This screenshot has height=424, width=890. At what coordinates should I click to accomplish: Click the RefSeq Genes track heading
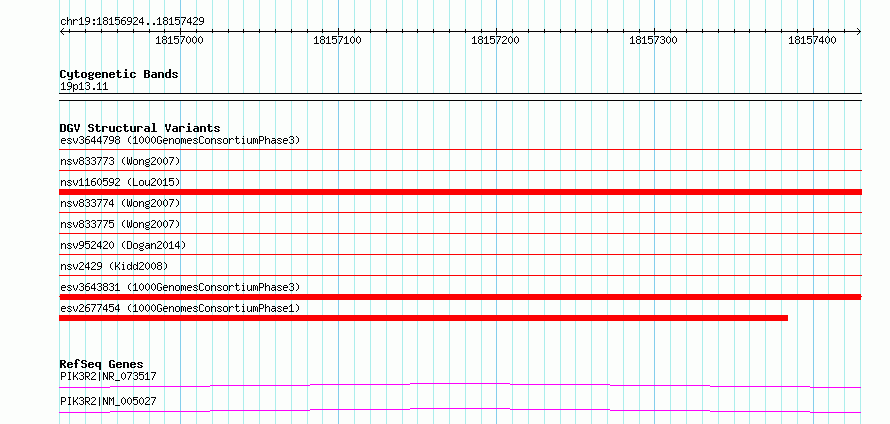(x=102, y=364)
